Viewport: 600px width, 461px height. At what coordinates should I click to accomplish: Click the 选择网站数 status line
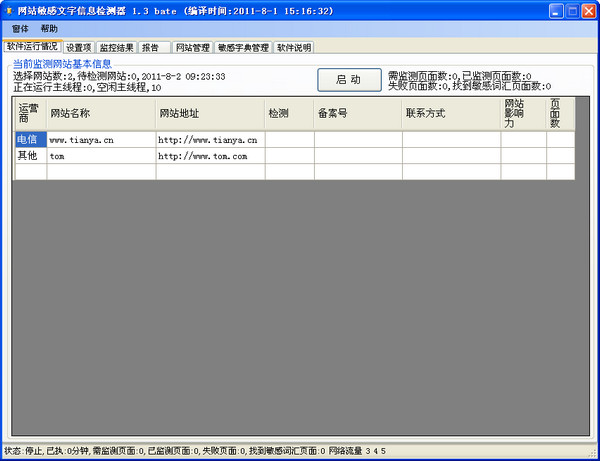(119, 77)
